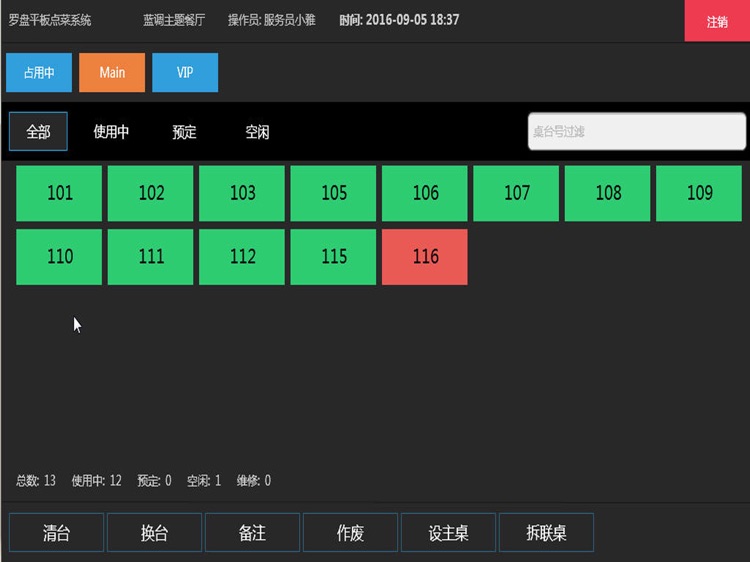Focus the 桌台号过滤 search field
This screenshot has height=562, width=750.
pos(637,132)
